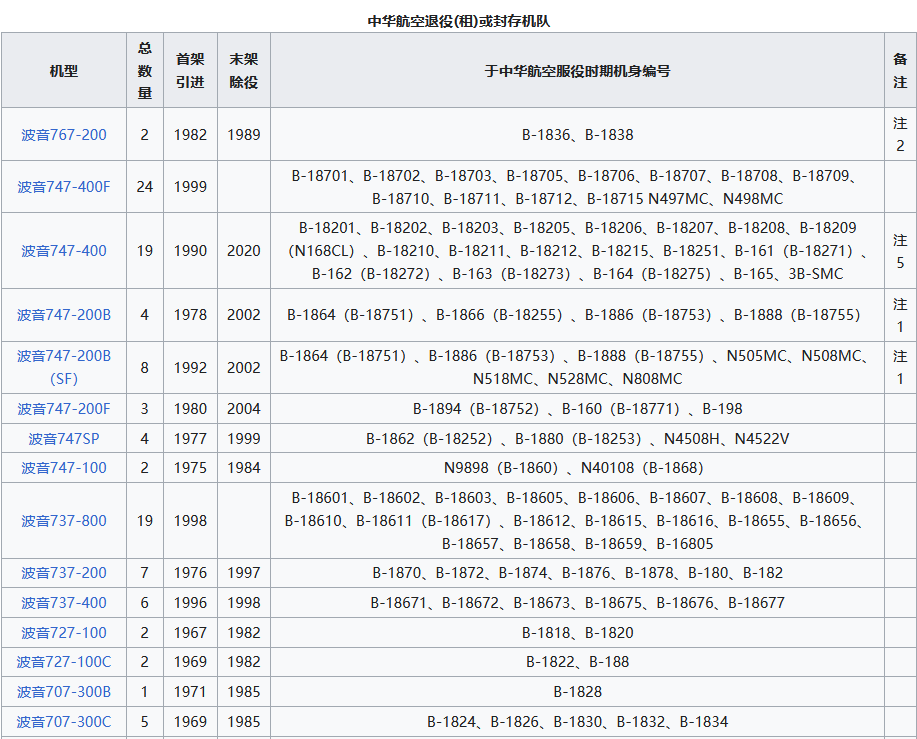Viewport: 917px width, 739px height.
Task: Open the 波音707-300B link
Action: (x=64, y=692)
